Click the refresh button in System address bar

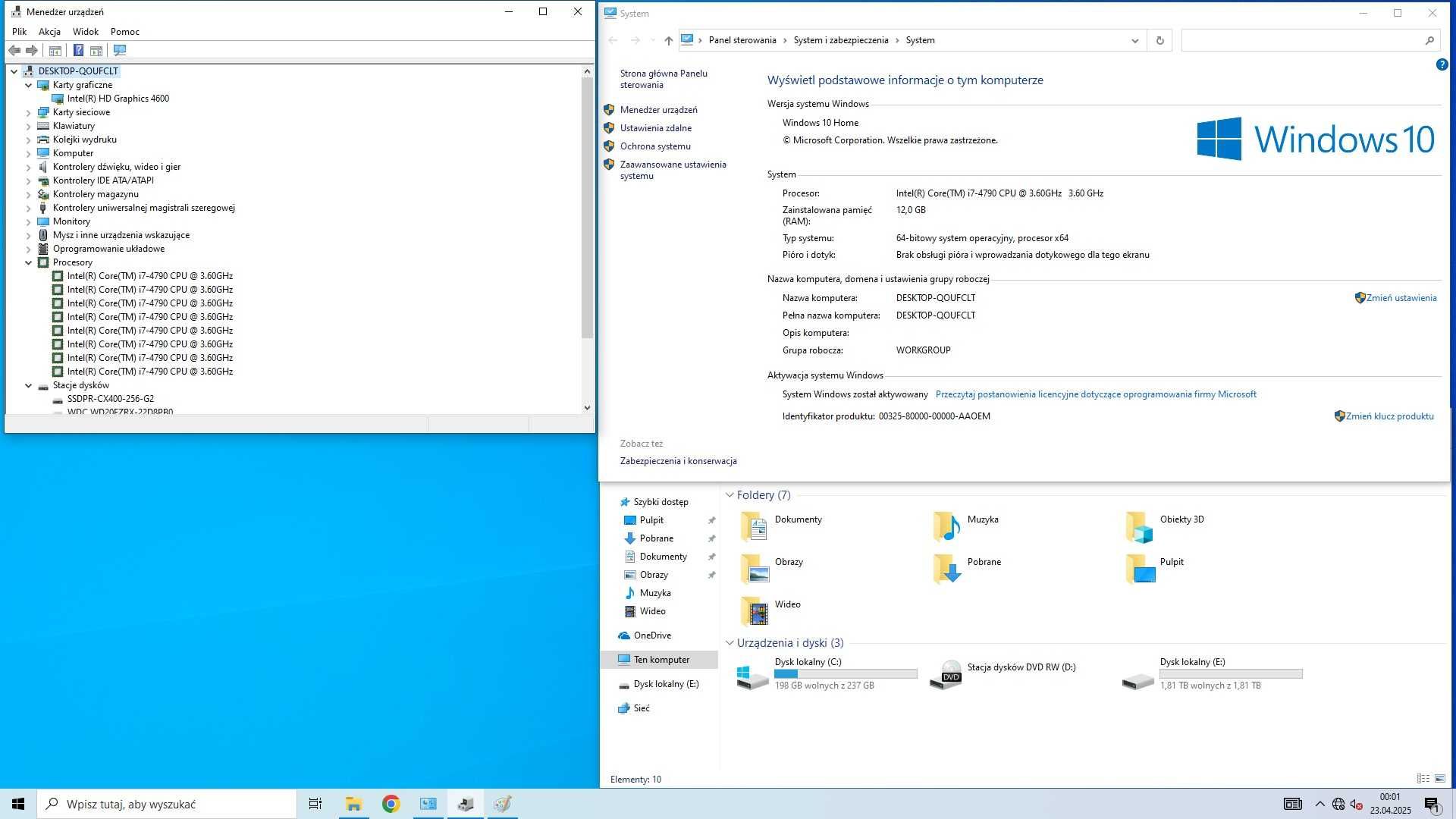(1159, 40)
